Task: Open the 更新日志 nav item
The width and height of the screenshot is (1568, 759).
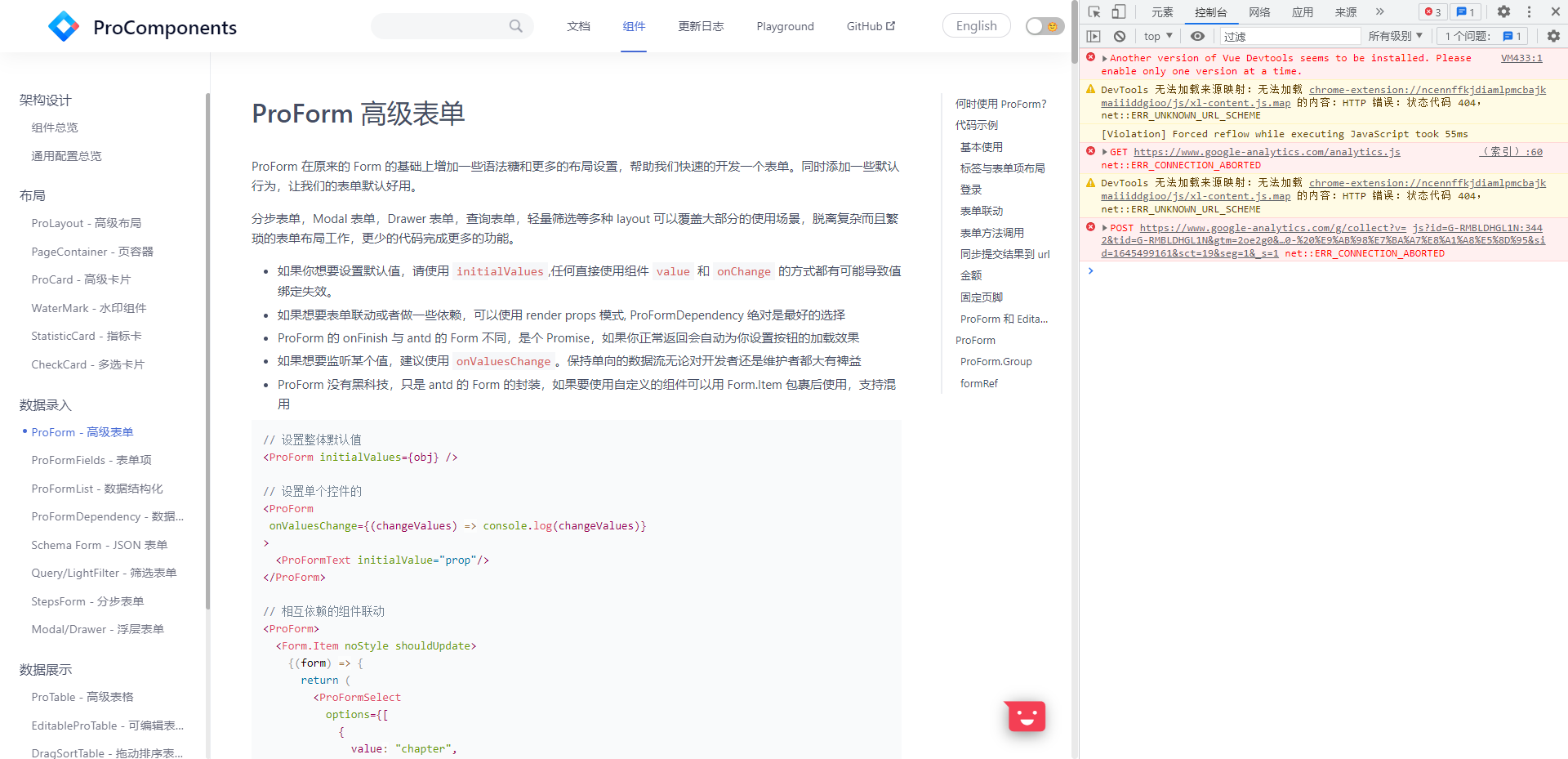Action: pyautogui.click(x=701, y=26)
